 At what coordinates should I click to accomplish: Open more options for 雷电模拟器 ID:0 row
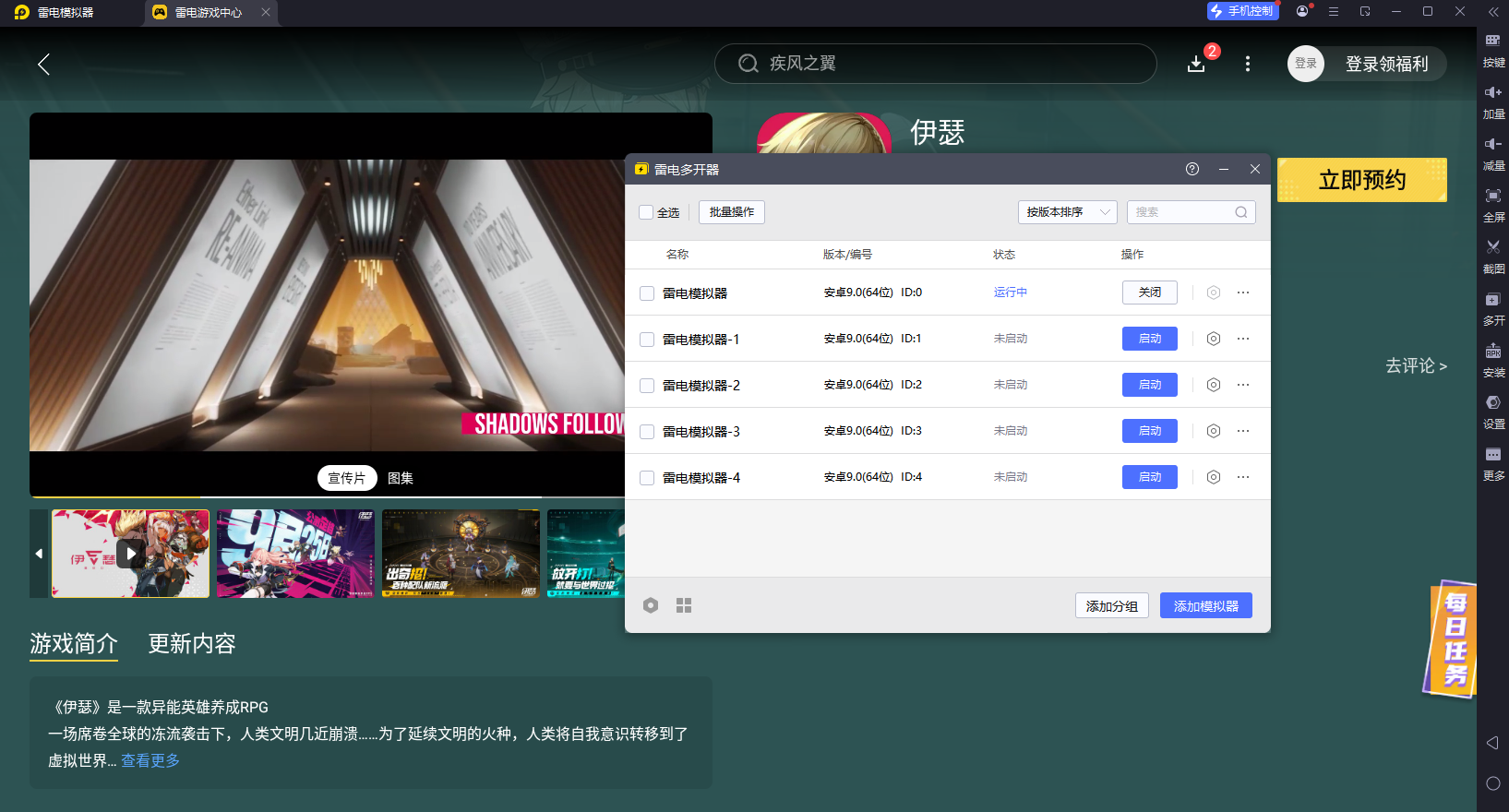[x=1243, y=293]
